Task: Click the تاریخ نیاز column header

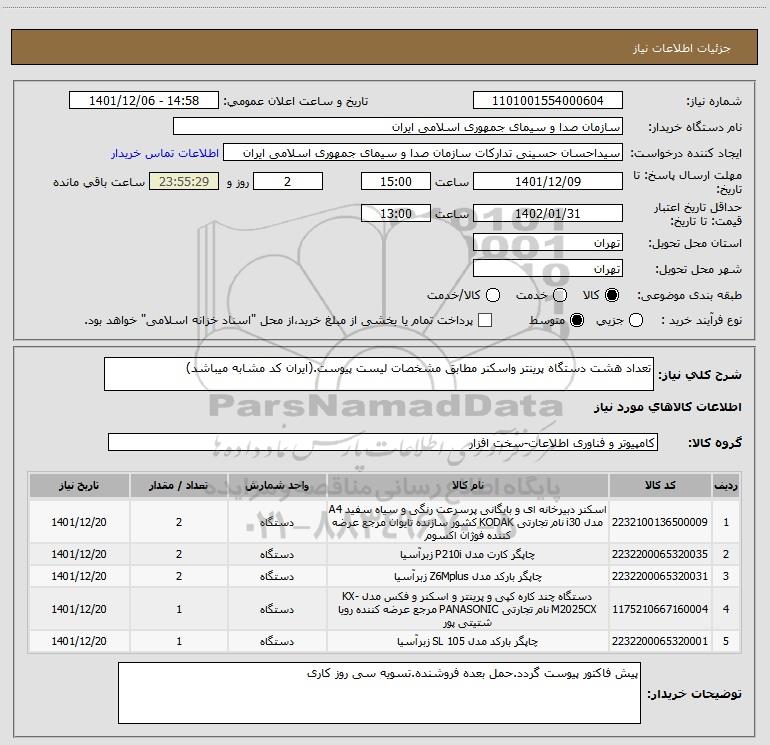Action: tap(79, 486)
